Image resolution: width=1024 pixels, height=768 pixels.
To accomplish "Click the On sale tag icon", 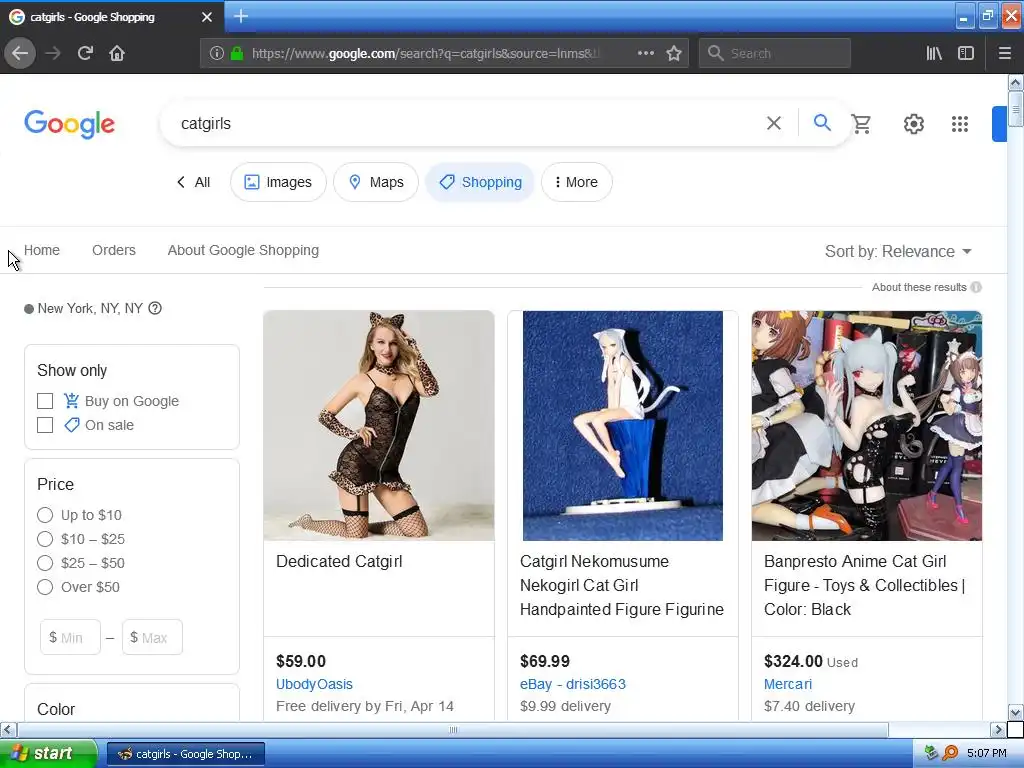I will click(x=71, y=425).
